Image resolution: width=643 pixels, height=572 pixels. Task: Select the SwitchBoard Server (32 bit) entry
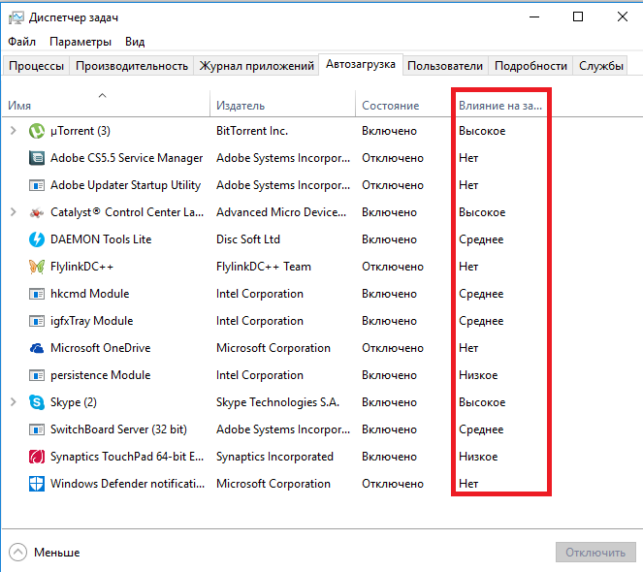[x=119, y=430]
